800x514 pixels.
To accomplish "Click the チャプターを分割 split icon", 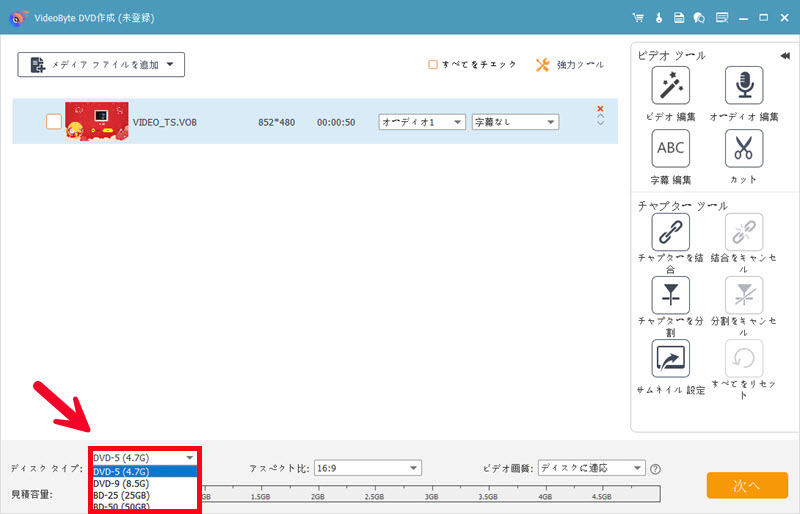I will (670, 295).
